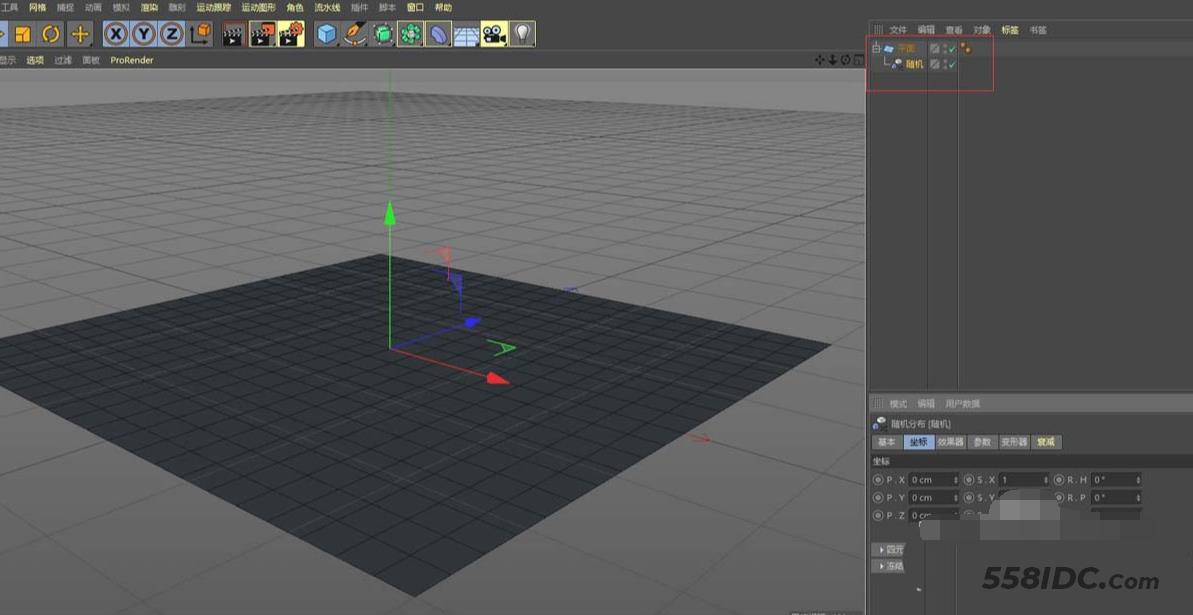Open the viewport 选项 menu
Screen dimensions: 1193x615
tap(35, 60)
